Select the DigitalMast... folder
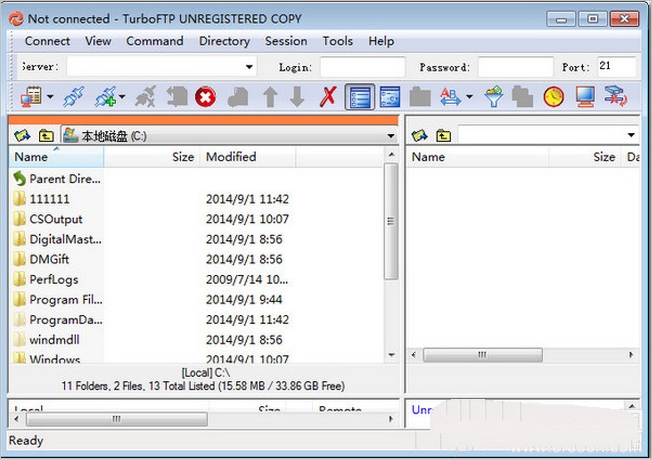The image size is (652, 459). pyautogui.click(x=58, y=239)
